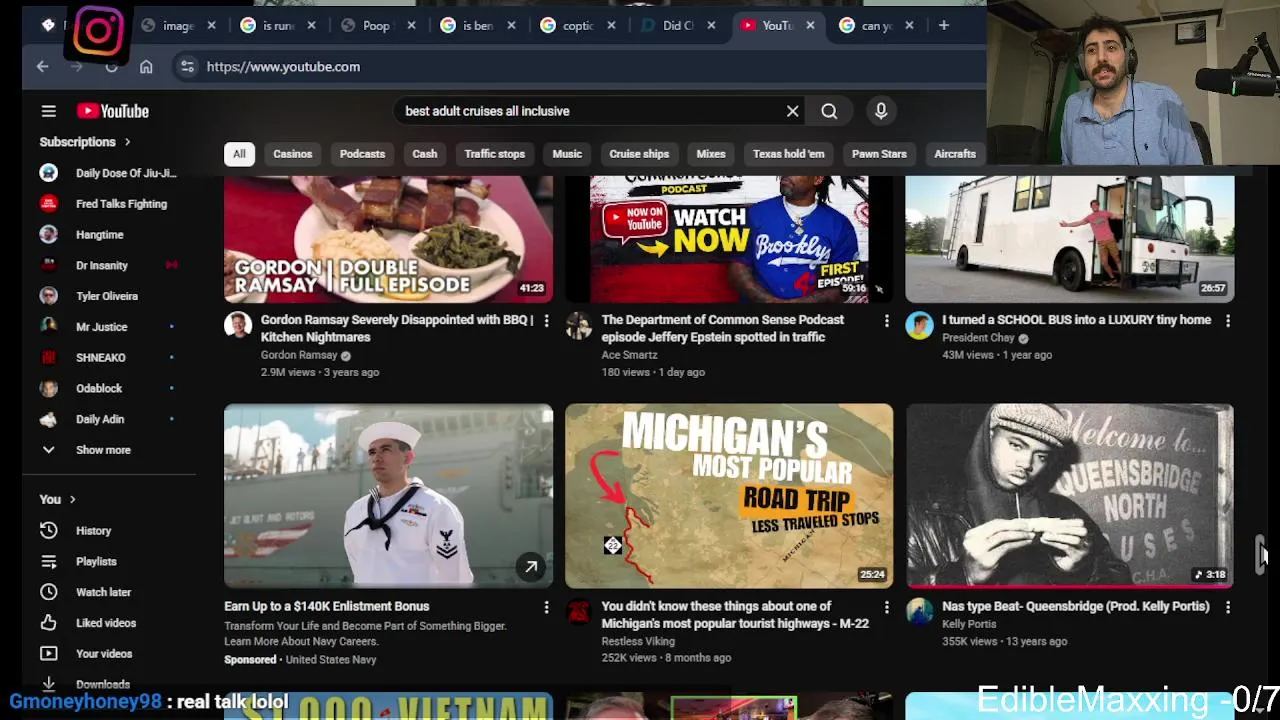Clear the search box with the X
1280x720 pixels.
(x=792, y=111)
